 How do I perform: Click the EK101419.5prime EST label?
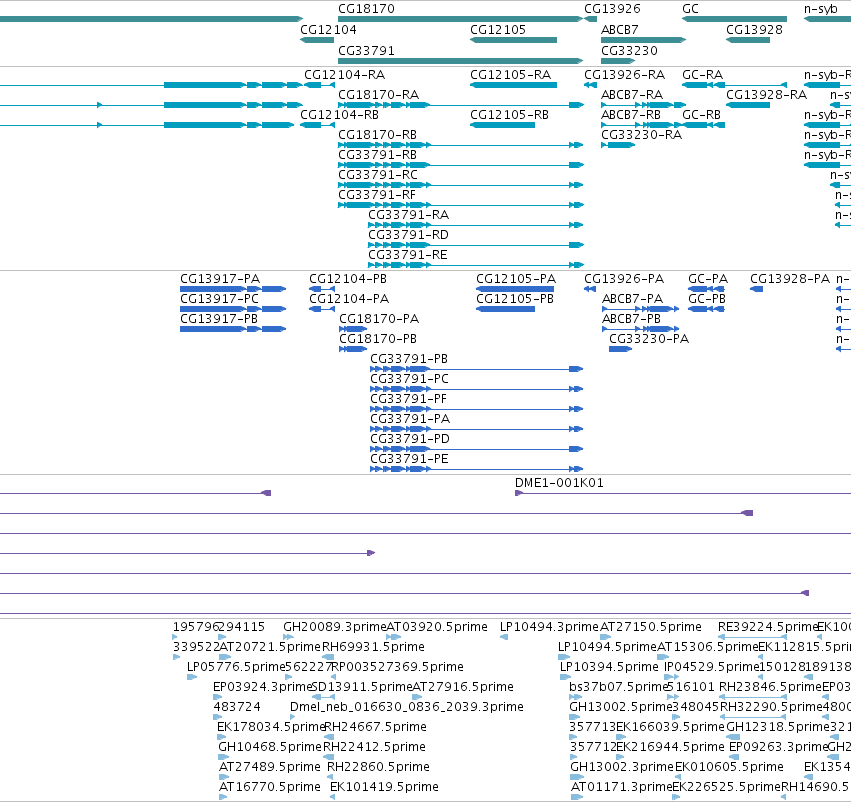coord(384,788)
